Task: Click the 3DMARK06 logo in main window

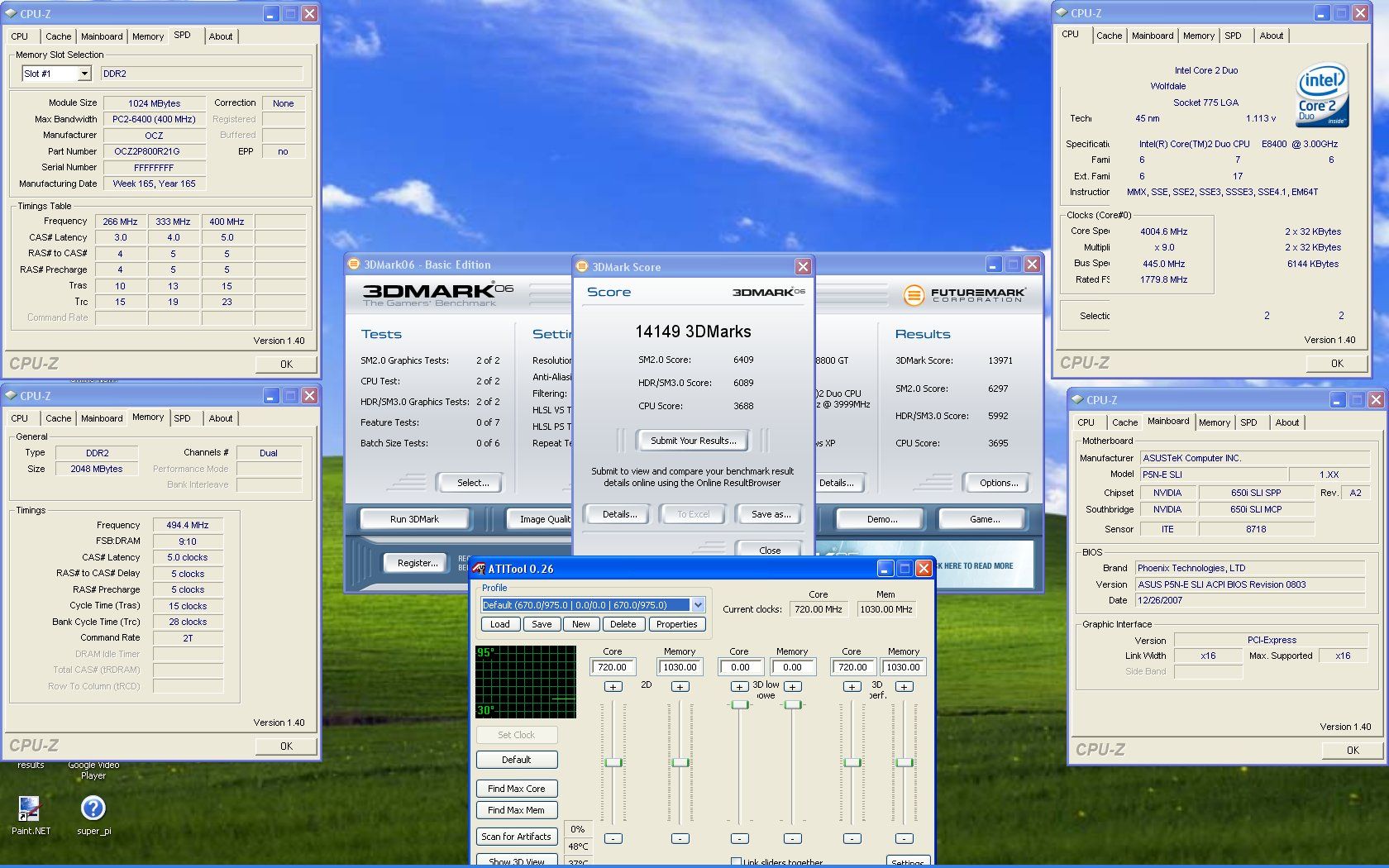Action: point(438,293)
